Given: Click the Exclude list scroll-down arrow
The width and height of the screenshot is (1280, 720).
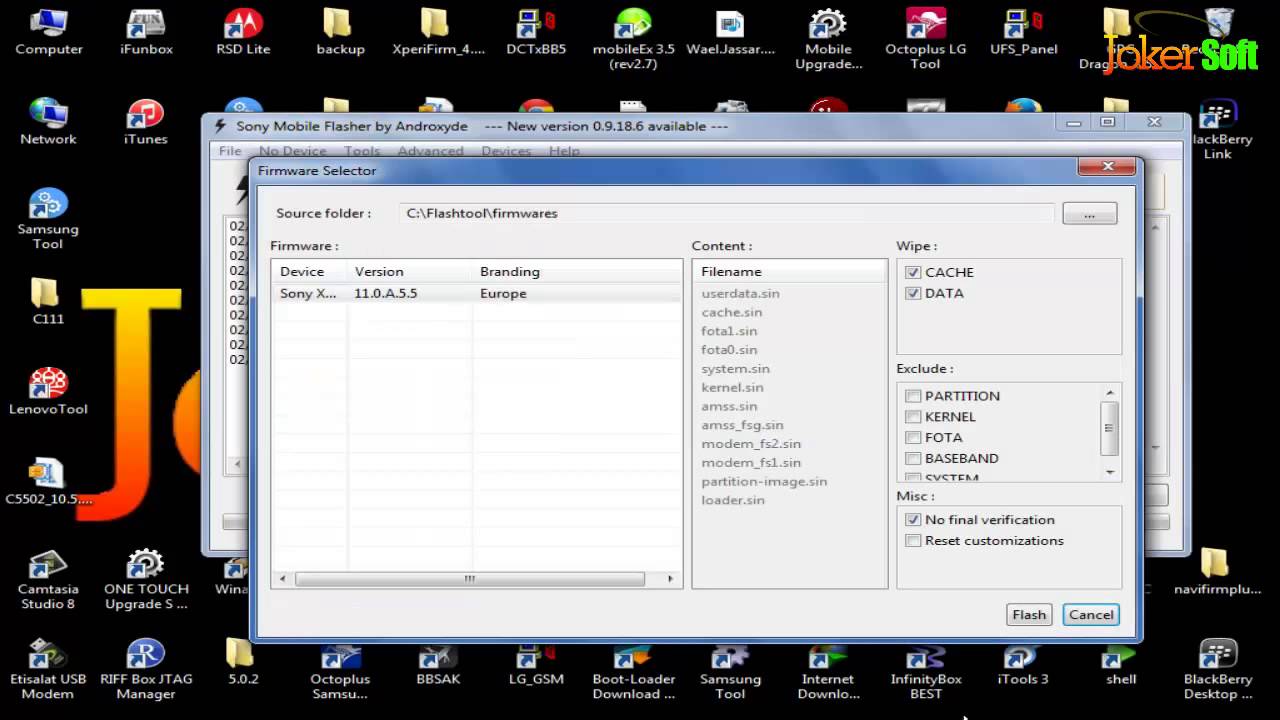Looking at the screenshot, I should click(1109, 472).
